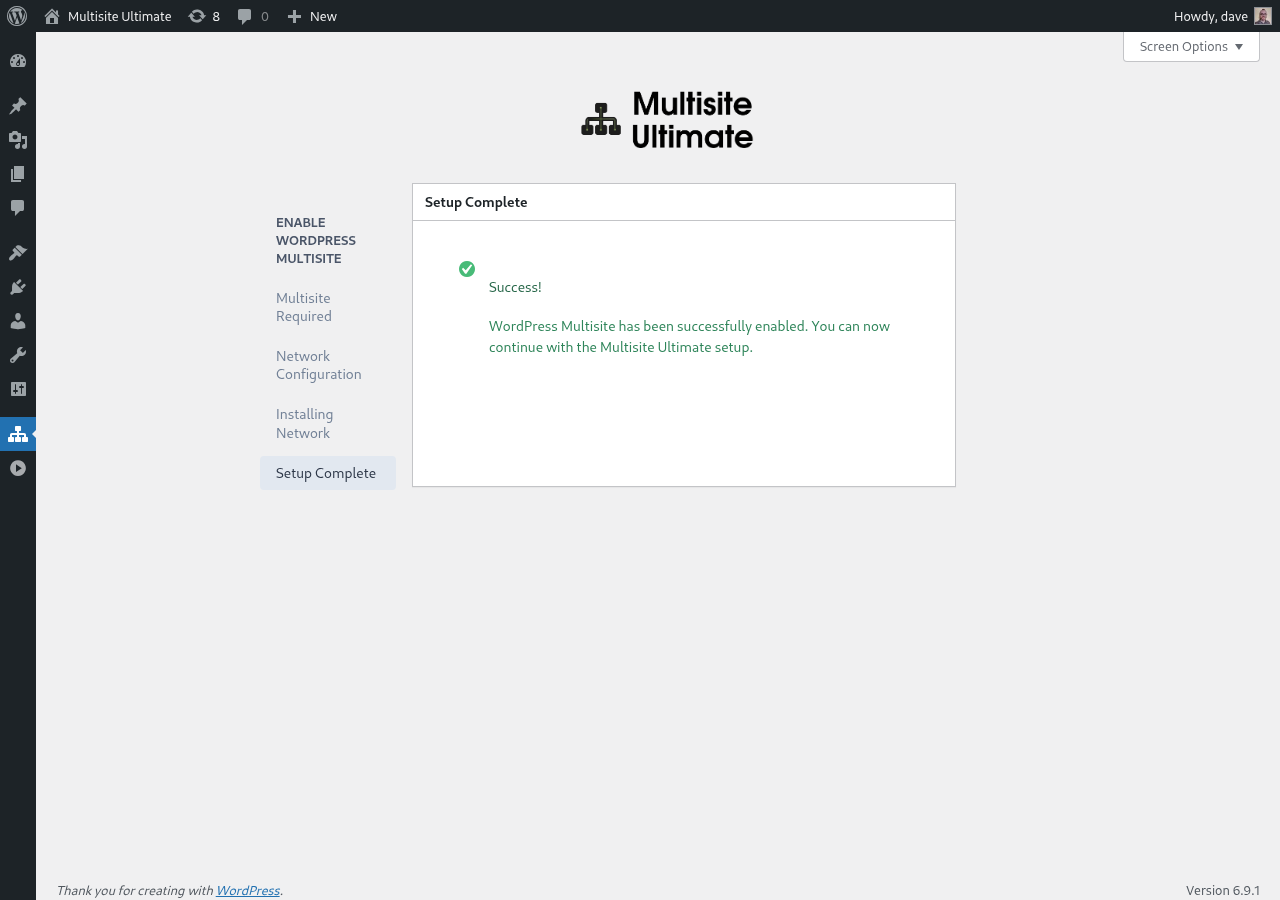Viewport: 1280px width, 900px height.
Task: Click the Version 6.9.1 text
Action: pos(1223,890)
